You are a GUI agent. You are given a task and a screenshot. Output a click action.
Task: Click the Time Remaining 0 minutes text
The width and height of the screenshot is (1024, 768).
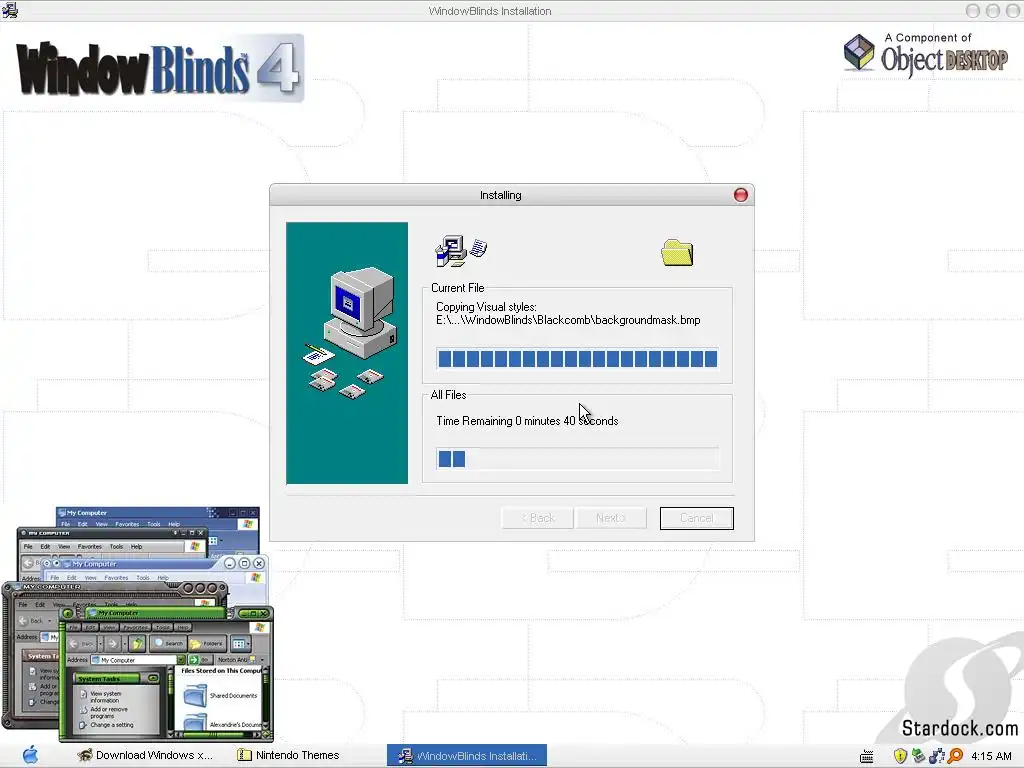527,421
